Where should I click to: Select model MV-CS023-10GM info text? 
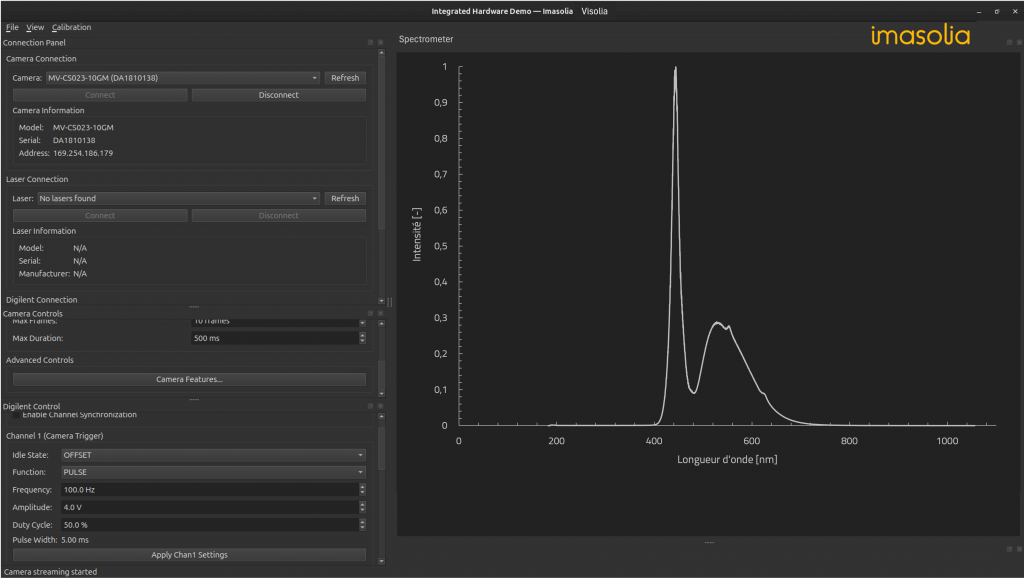point(83,128)
